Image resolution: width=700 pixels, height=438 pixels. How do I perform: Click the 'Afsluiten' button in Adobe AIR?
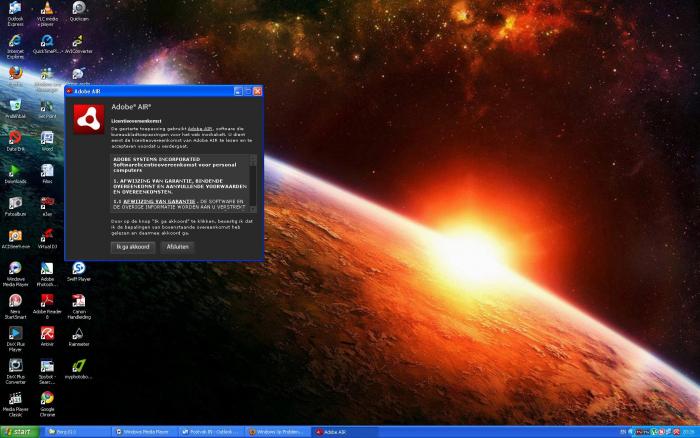[177, 247]
